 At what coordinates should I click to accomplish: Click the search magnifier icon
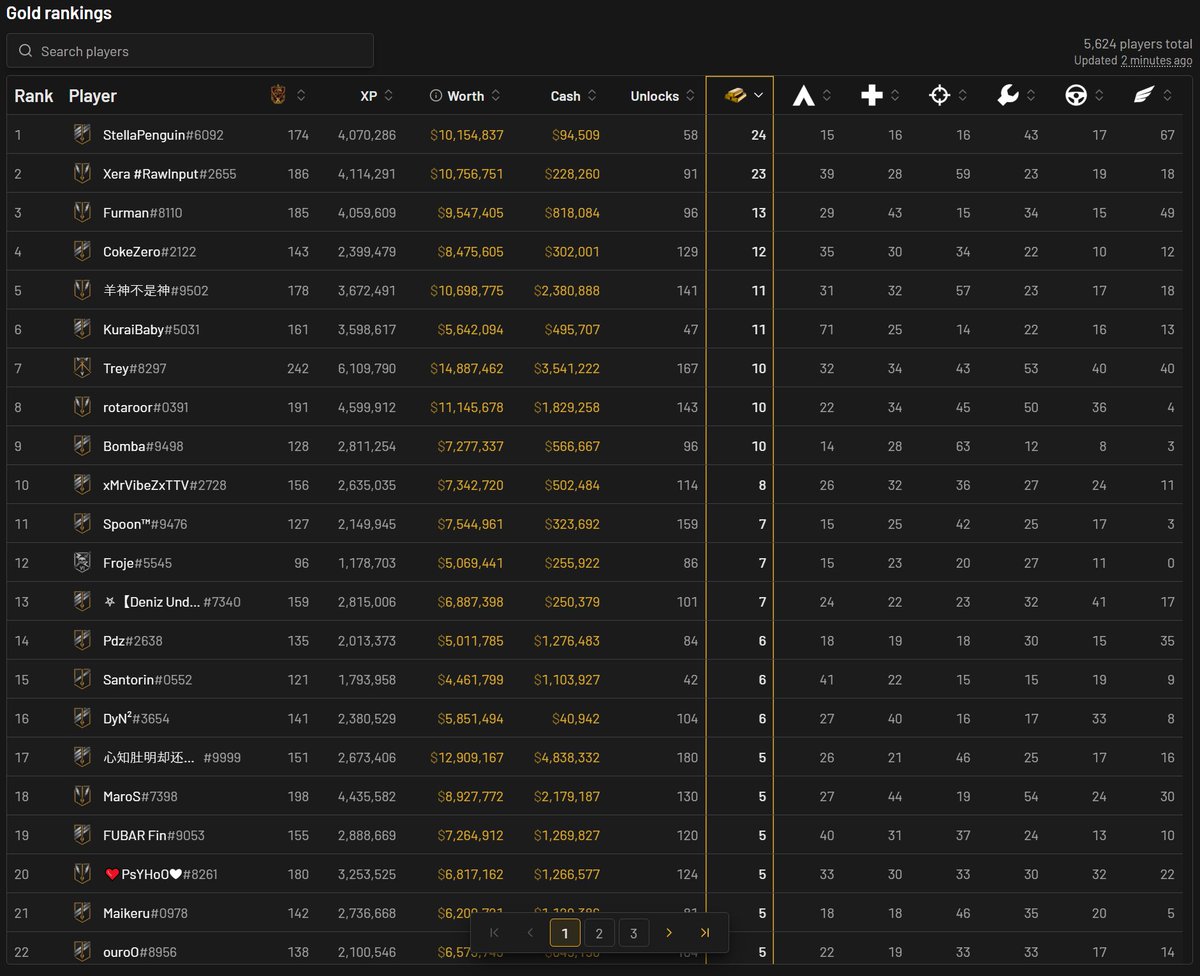click(x=25, y=51)
